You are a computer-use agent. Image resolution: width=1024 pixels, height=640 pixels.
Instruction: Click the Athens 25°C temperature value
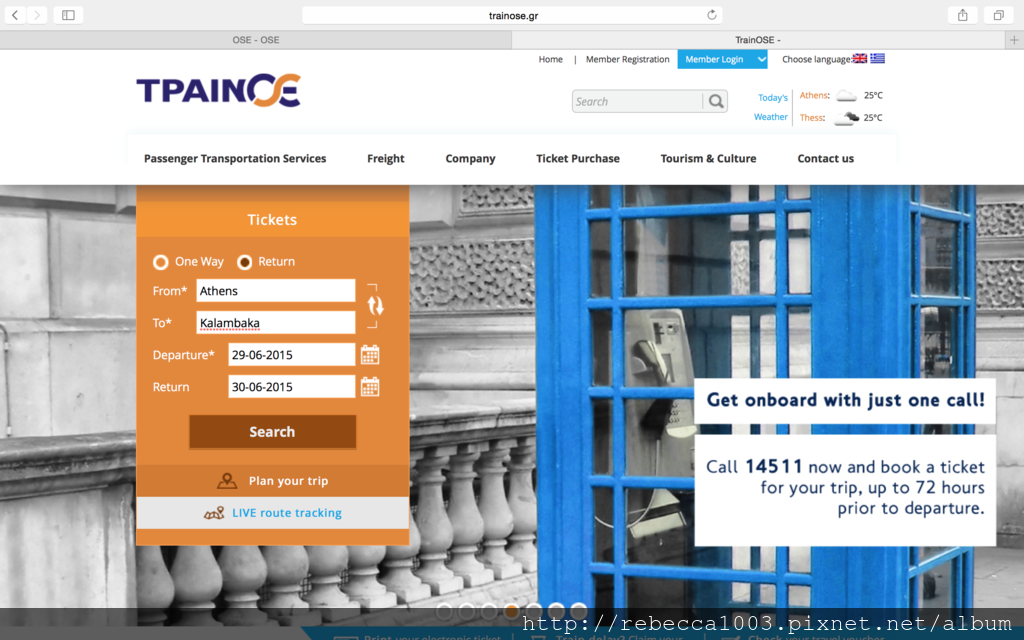[x=873, y=95]
